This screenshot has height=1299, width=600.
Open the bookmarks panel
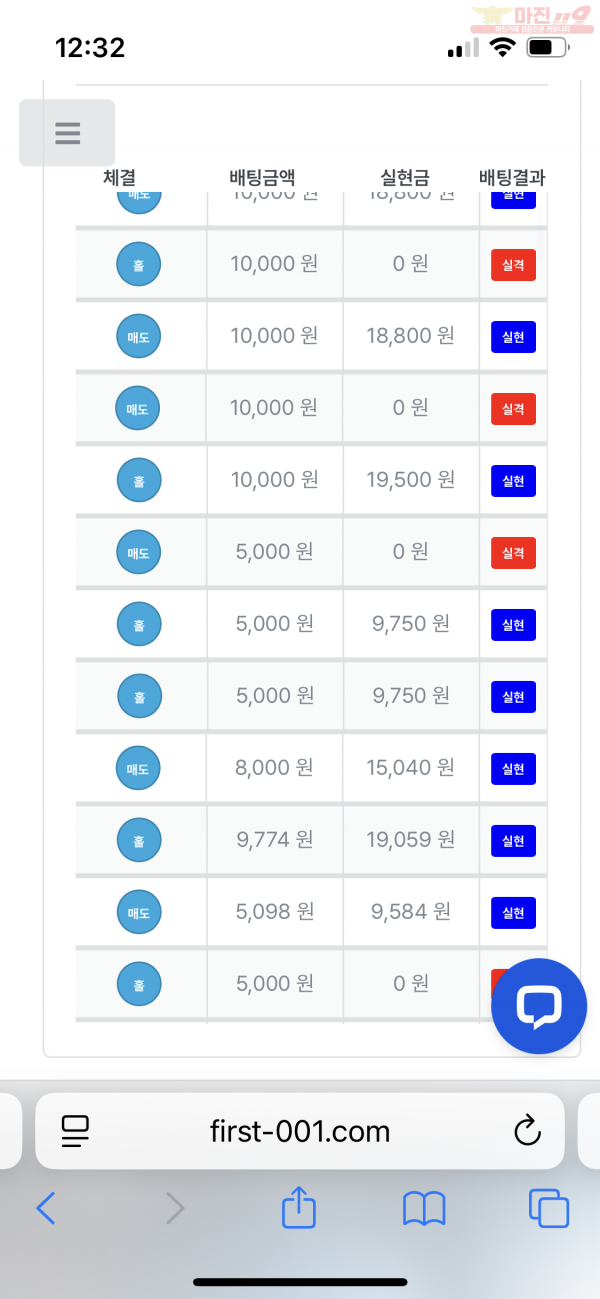pos(424,1208)
